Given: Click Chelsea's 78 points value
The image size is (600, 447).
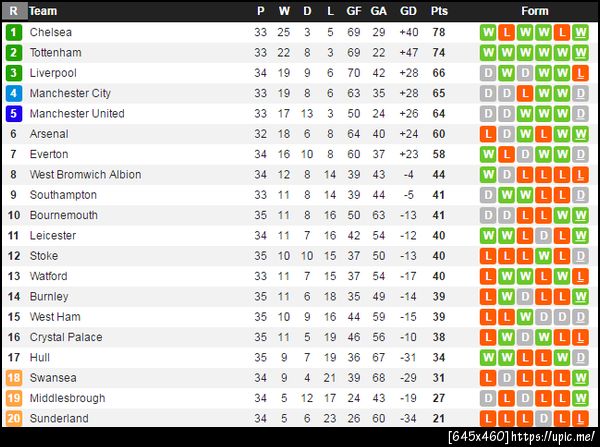Looking at the screenshot, I should tap(439, 32).
